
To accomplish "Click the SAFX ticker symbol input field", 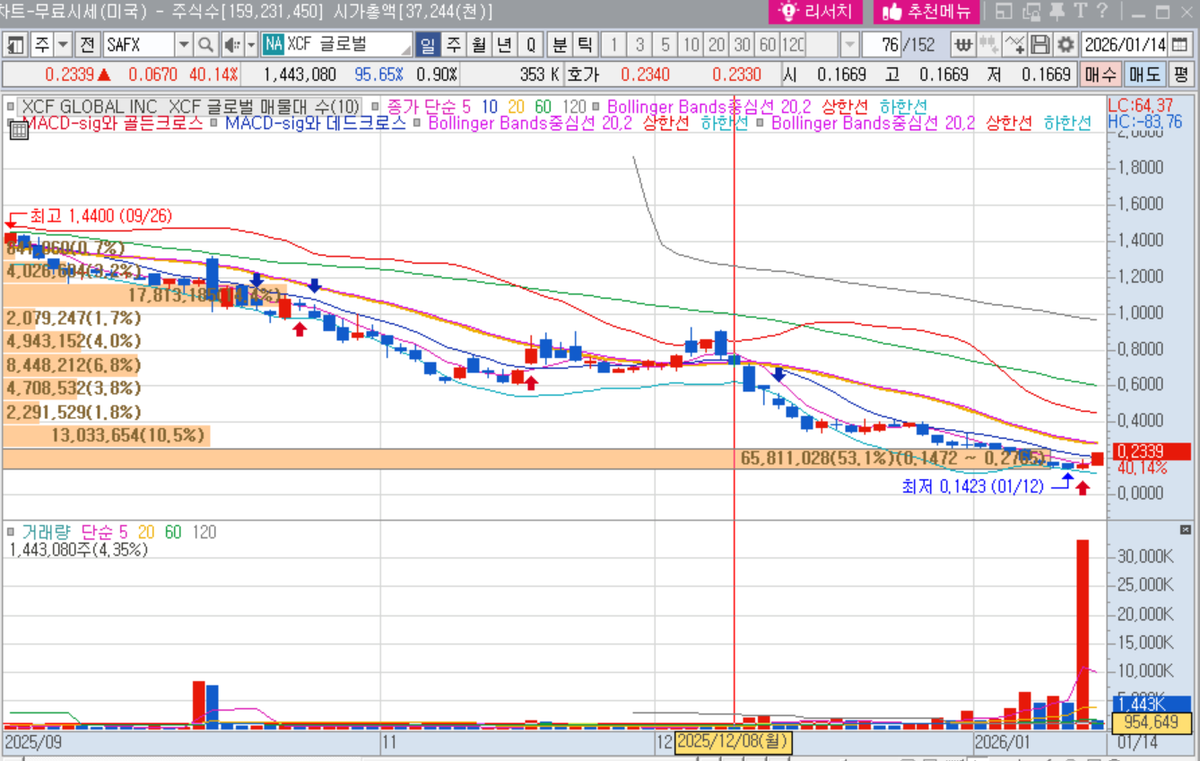I will (x=138, y=45).
